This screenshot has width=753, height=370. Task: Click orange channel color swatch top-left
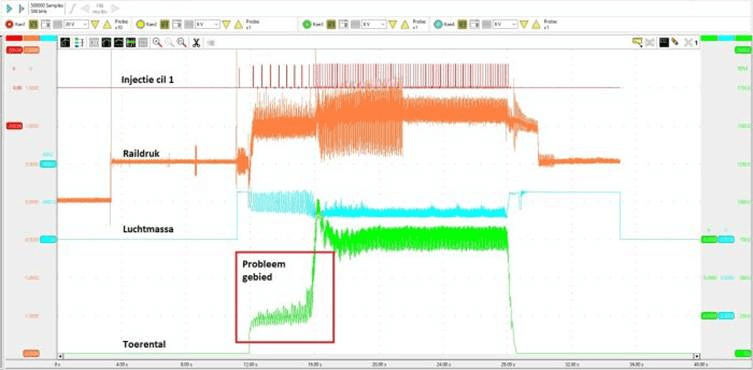tap(32, 38)
